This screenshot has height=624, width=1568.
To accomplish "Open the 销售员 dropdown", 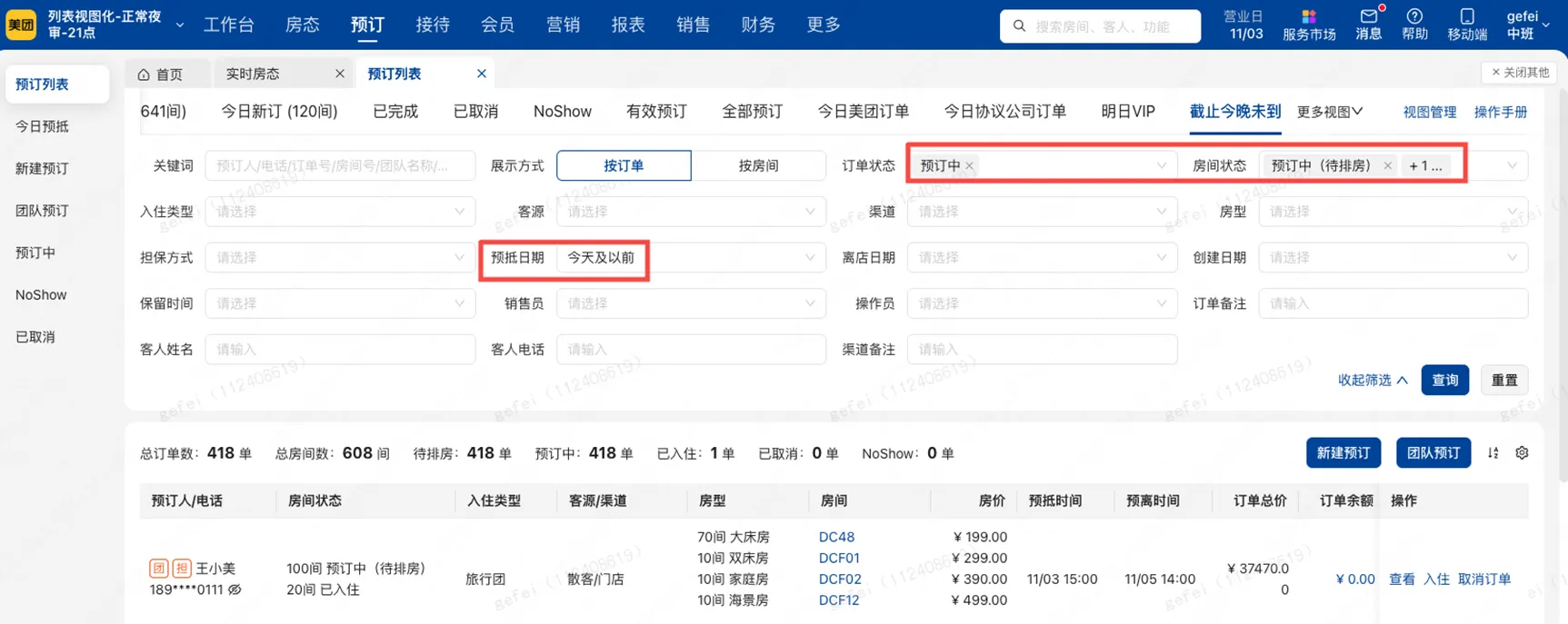I will [691, 303].
